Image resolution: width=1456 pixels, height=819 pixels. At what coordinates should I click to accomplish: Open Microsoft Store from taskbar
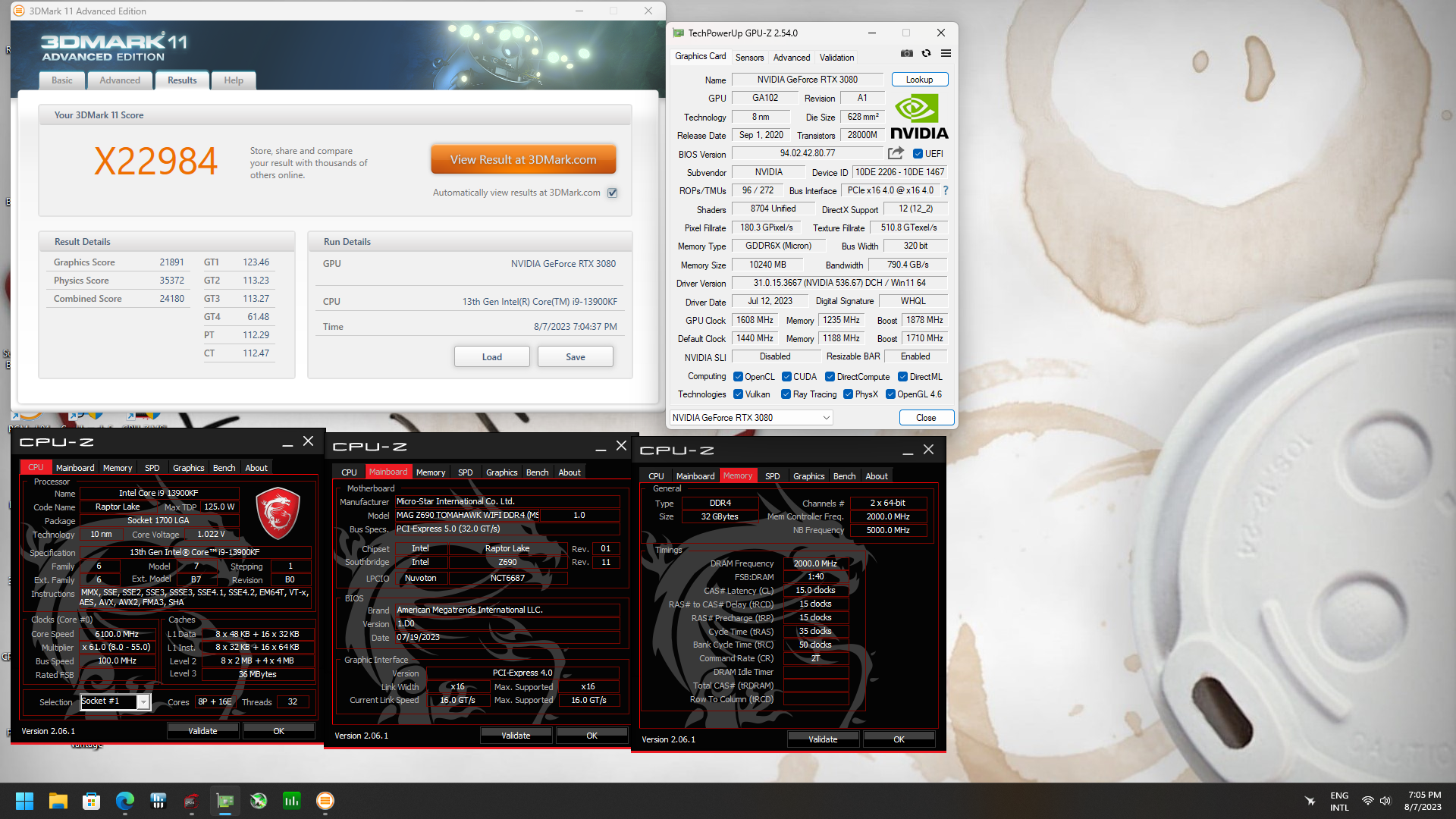pyautogui.click(x=92, y=801)
